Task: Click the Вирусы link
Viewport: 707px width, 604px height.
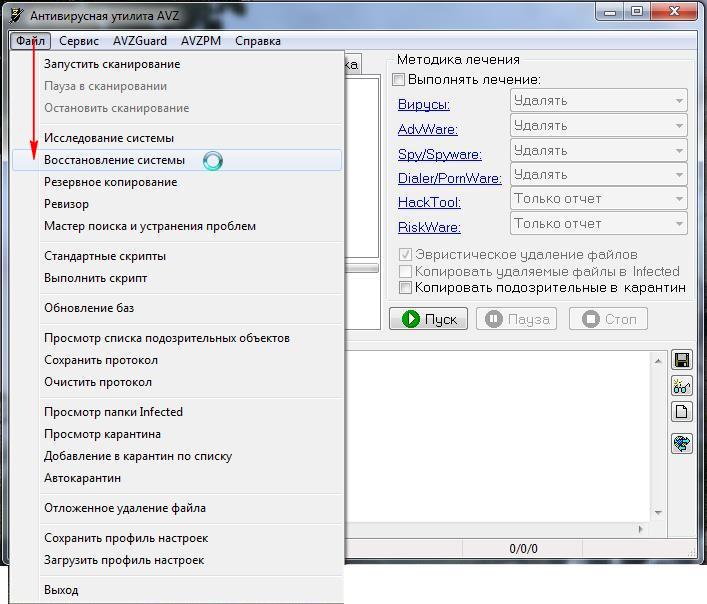Action: (x=424, y=105)
